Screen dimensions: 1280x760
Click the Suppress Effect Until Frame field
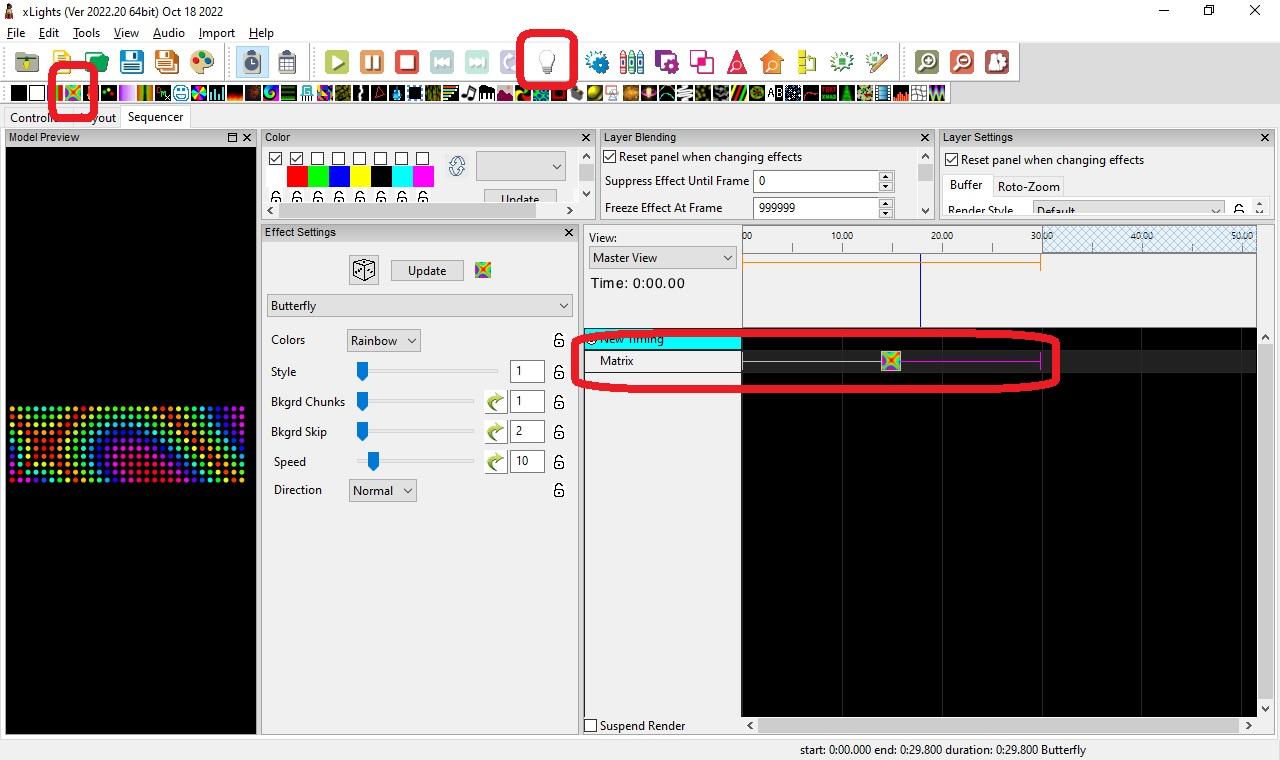pos(816,181)
